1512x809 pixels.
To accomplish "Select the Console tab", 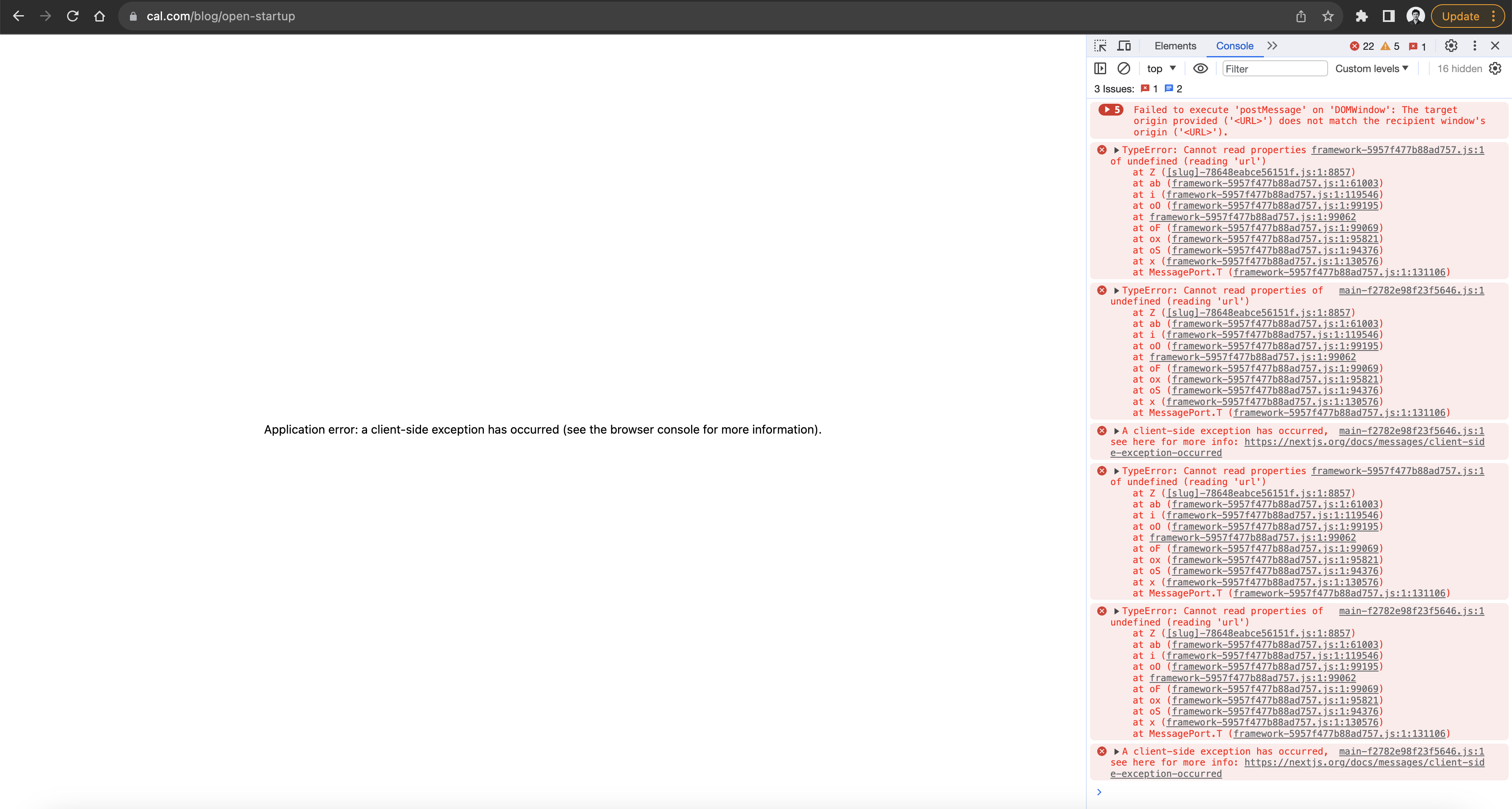I will point(1234,45).
